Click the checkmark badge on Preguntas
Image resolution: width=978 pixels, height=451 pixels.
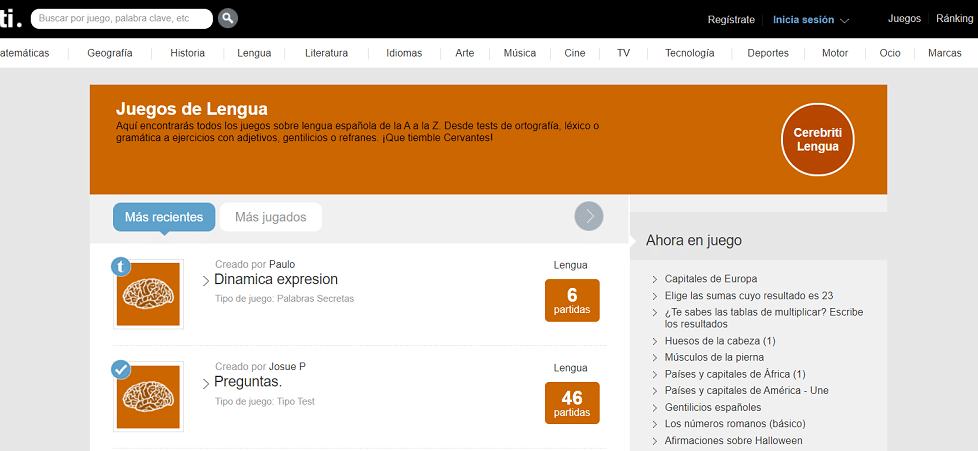pos(121,369)
